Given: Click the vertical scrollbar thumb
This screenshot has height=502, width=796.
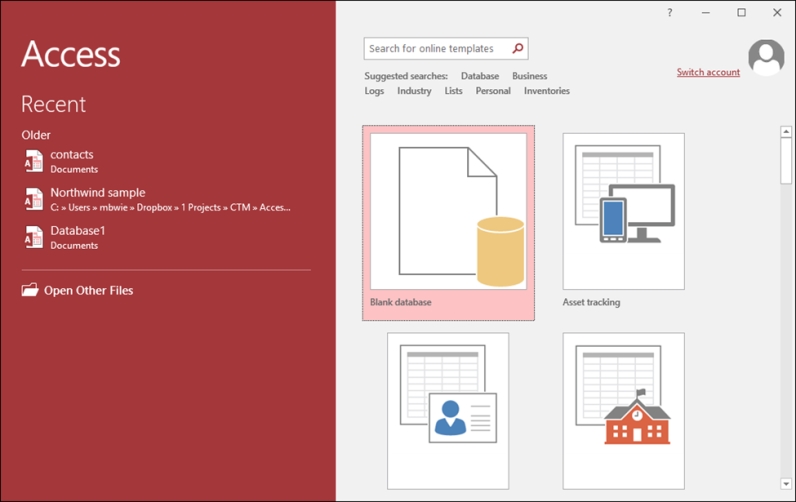Looking at the screenshot, I should [x=786, y=160].
